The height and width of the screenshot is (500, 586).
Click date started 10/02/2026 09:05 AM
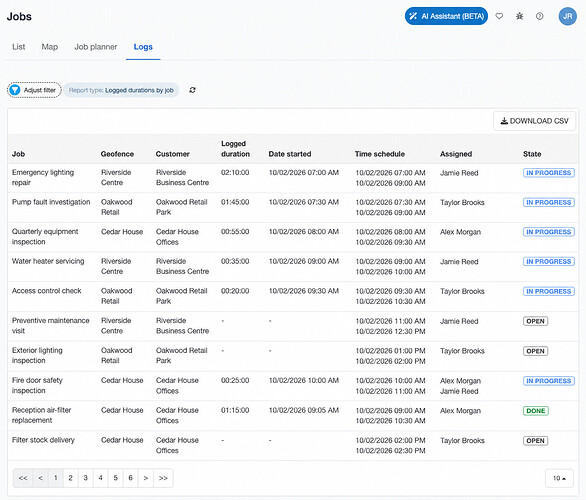303,410
